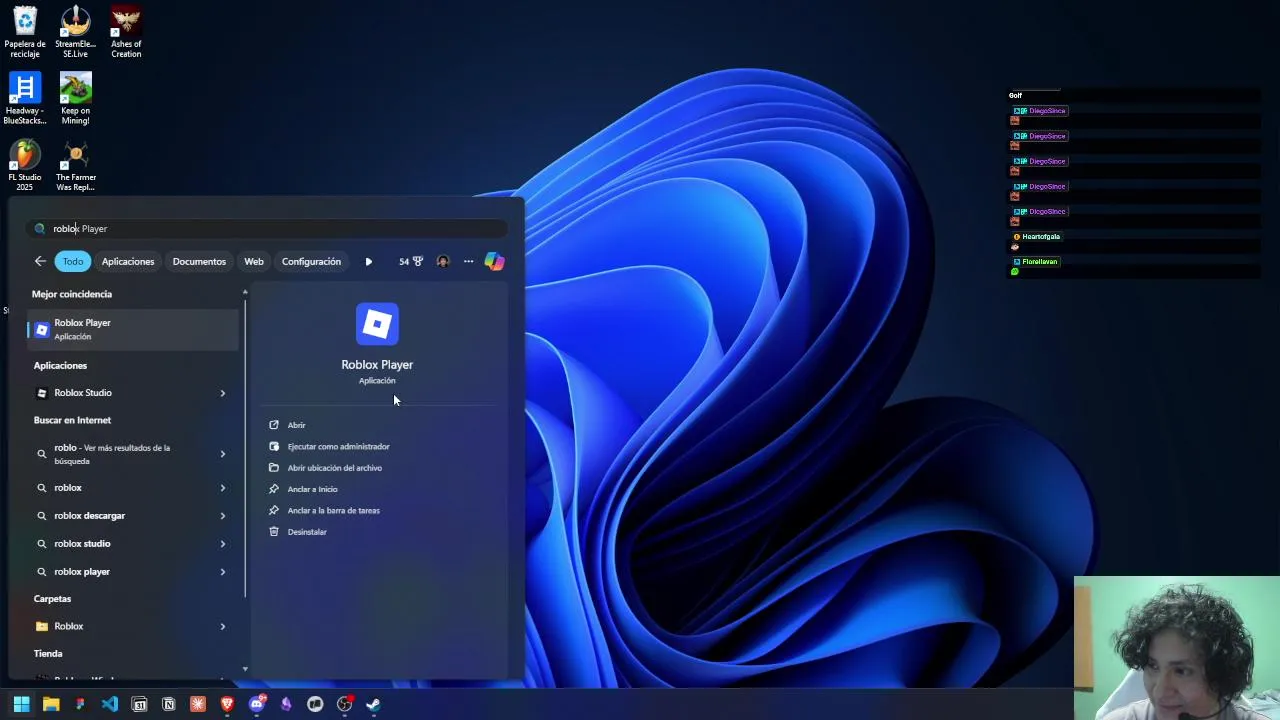1280x720 pixels.
Task: Open the Recycle Bin desktop icon
Action: click(x=25, y=32)
